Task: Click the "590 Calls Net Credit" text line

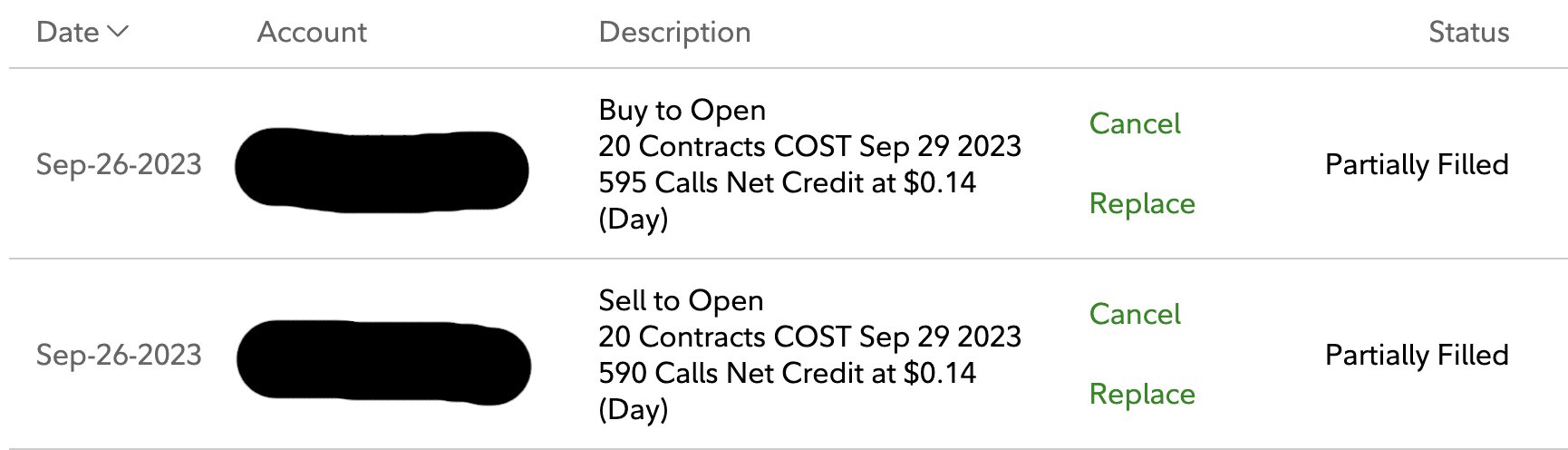Action: point(787,373)
